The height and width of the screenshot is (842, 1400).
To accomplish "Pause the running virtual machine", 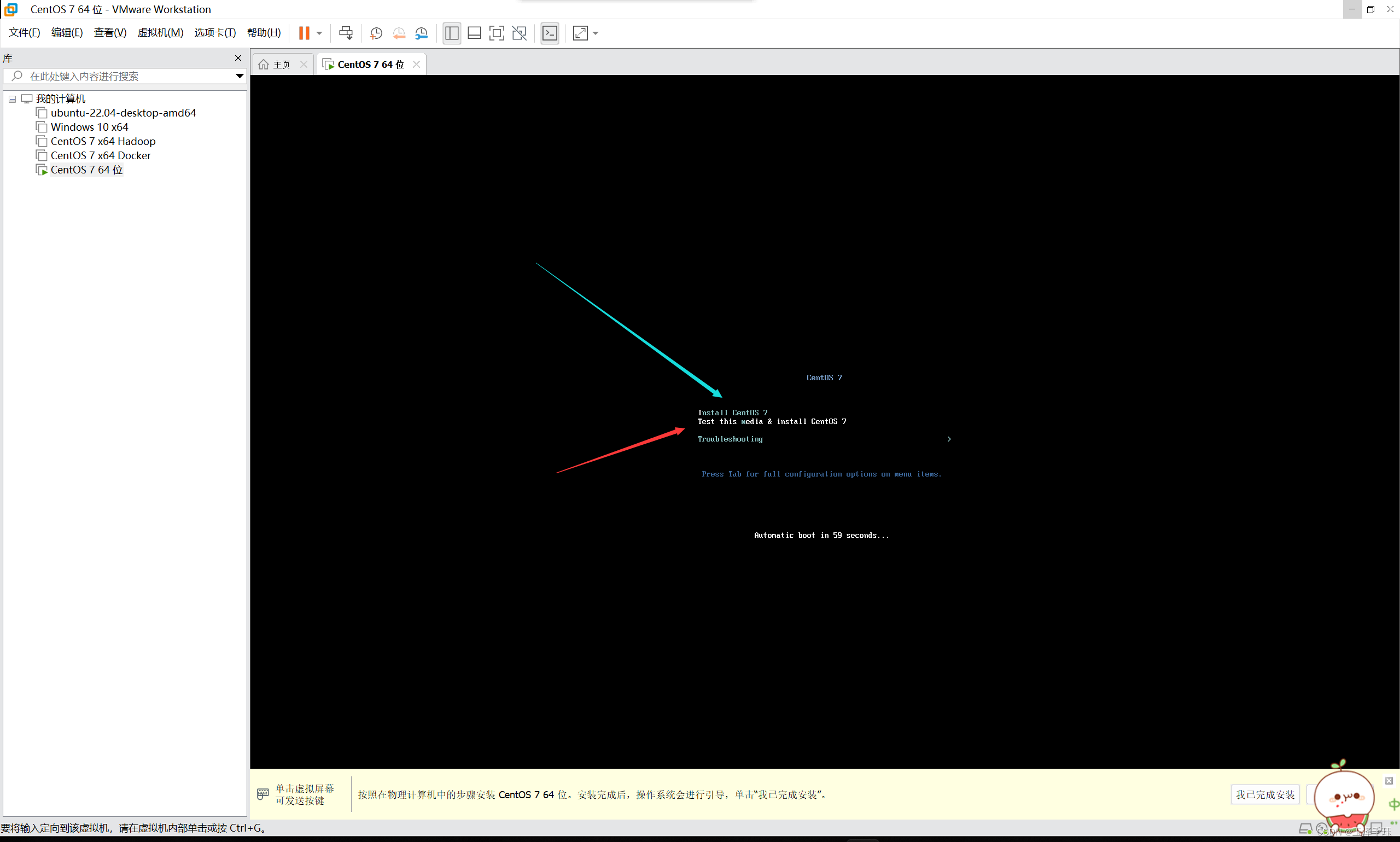I will [x=304, y=33].
